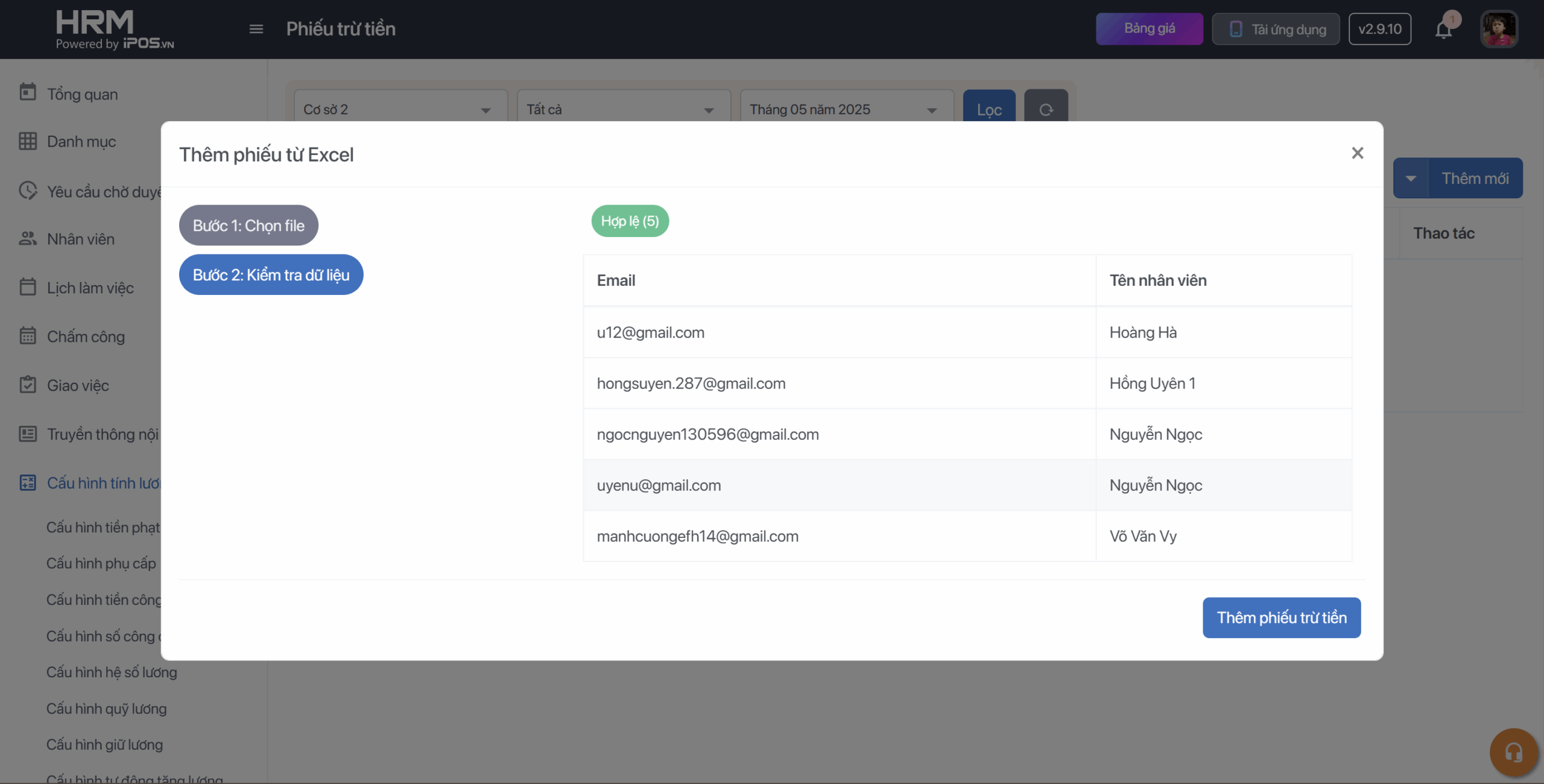Click the Nhân viên people icon

tap(28, 239)
